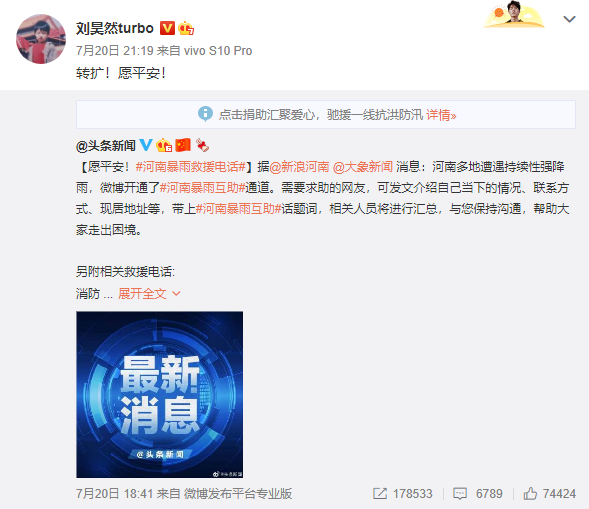
Task: Open the 7月20日 21:19 timestamp link
Action: point(115,51)
